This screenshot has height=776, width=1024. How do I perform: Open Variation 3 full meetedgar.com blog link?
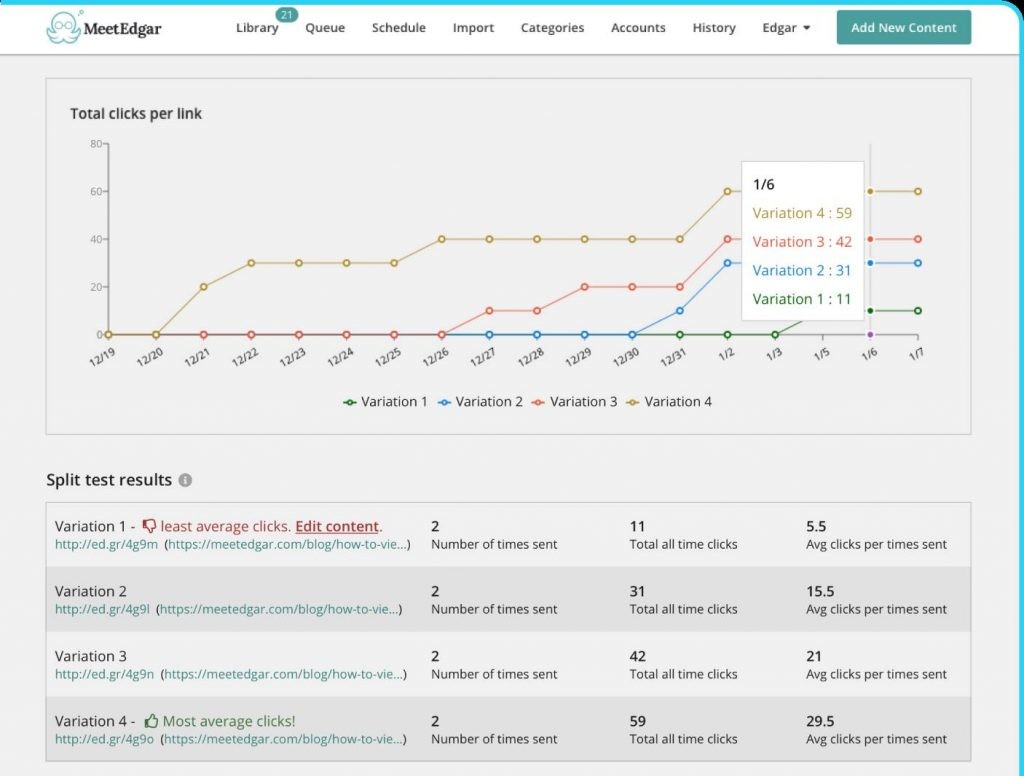pyautogui.click(x=283, y=674)
